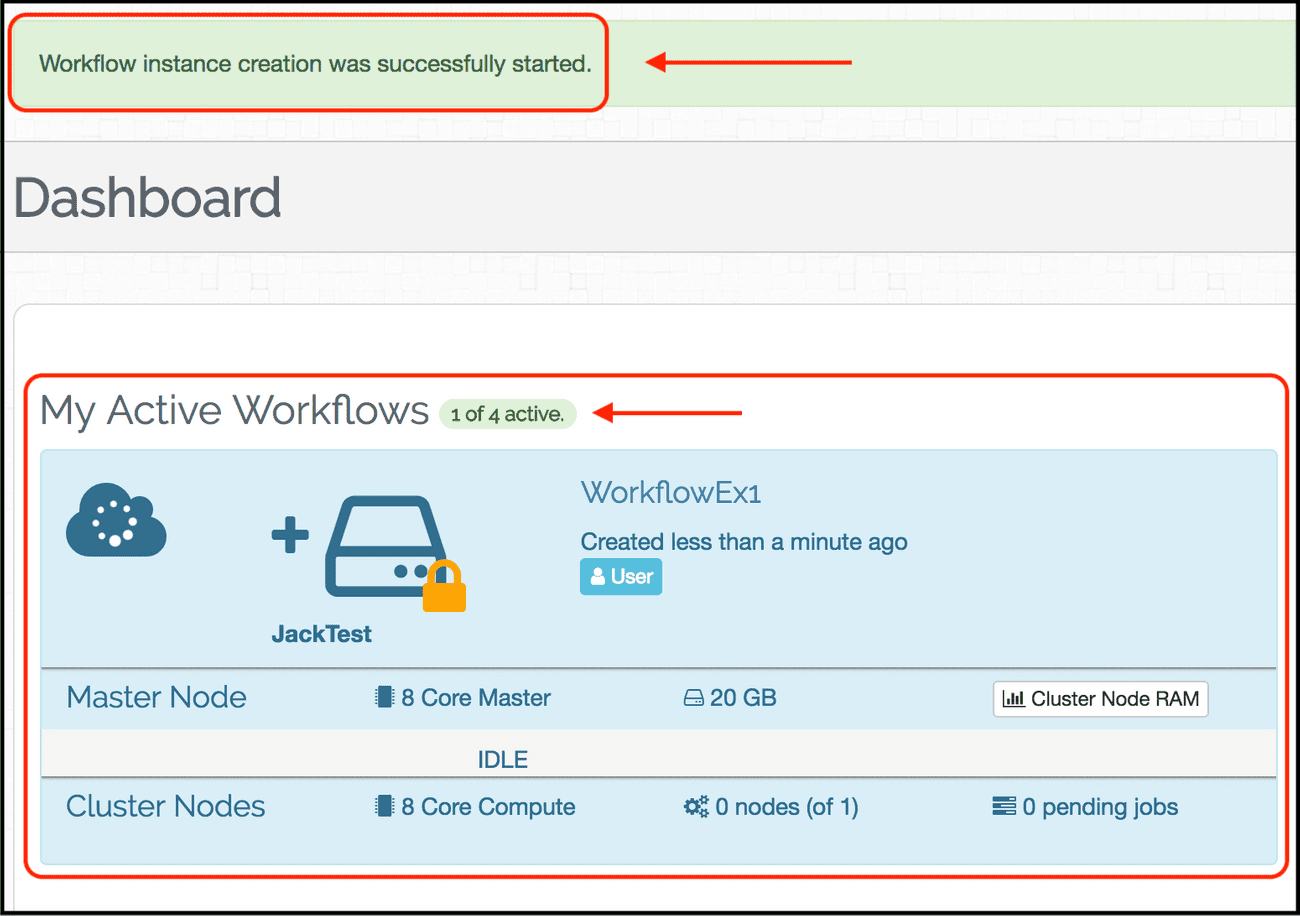Open the WorkflowEx1 workflow details
Image resolution: width=1300 pixels, height=916 pixels.
click(670, 493)
